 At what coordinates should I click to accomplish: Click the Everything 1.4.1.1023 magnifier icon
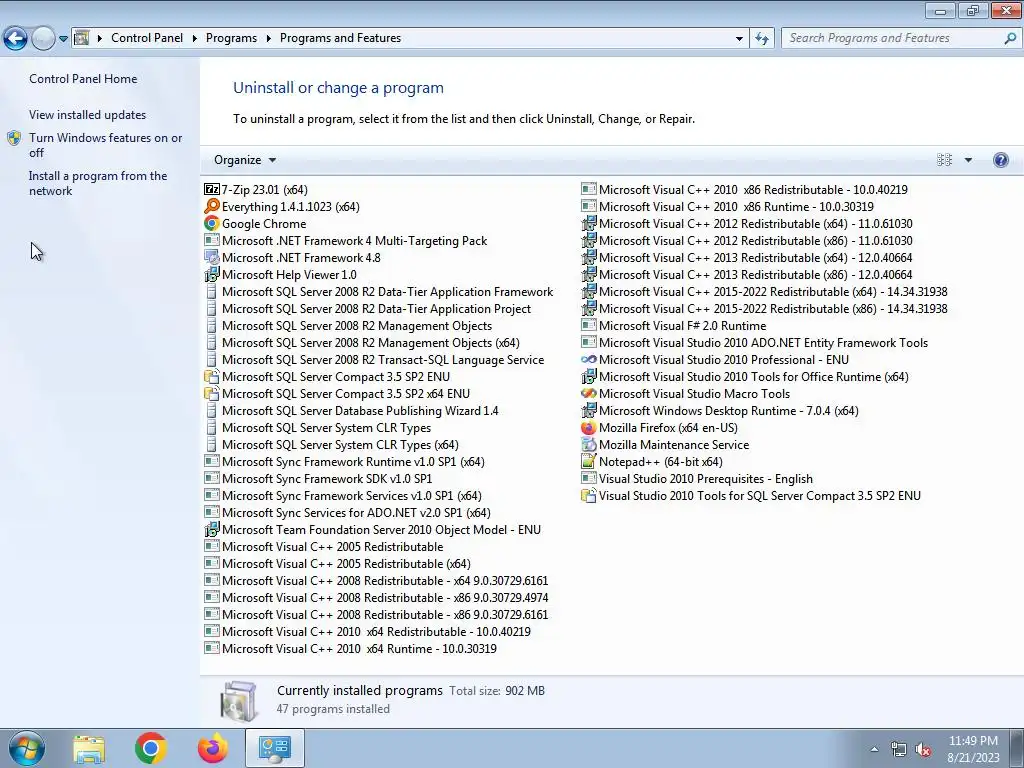pos(212,206)
